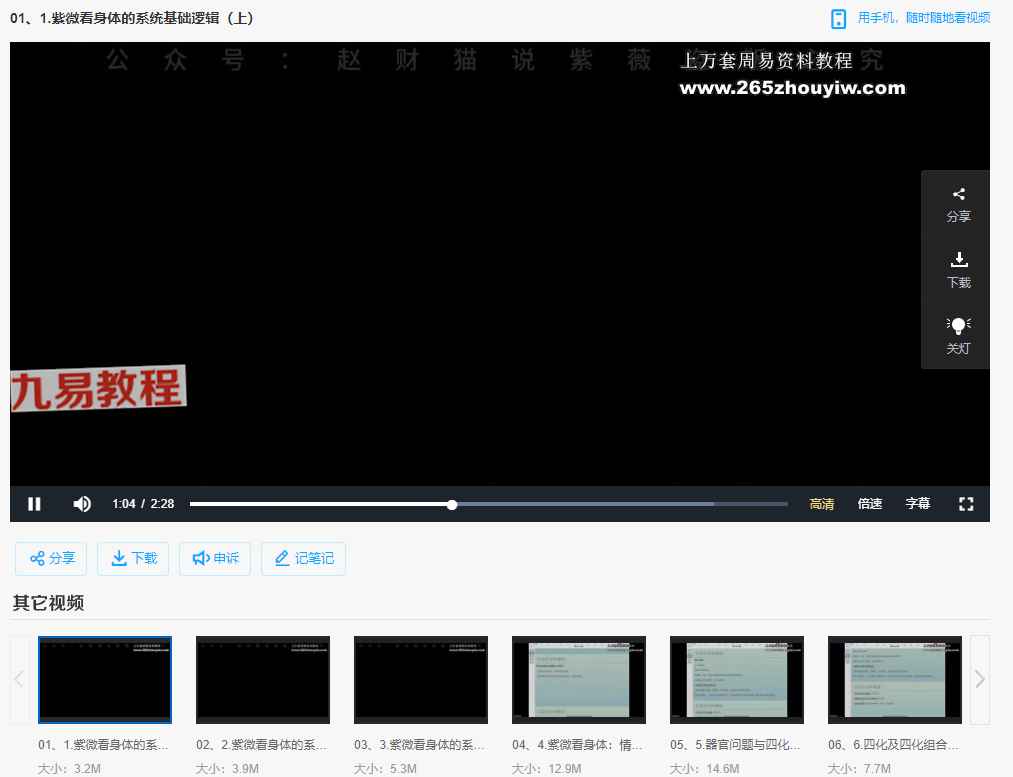Enter fullscreen video mode
The width and height of the screenshot is (1013, 777).
965,504
